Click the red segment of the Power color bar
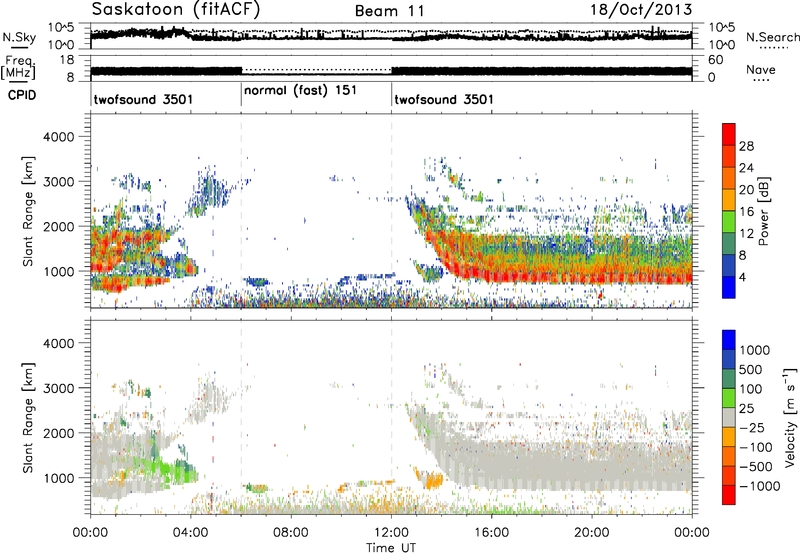Viewport: 800px width, 554px height. tap(729, 134)
